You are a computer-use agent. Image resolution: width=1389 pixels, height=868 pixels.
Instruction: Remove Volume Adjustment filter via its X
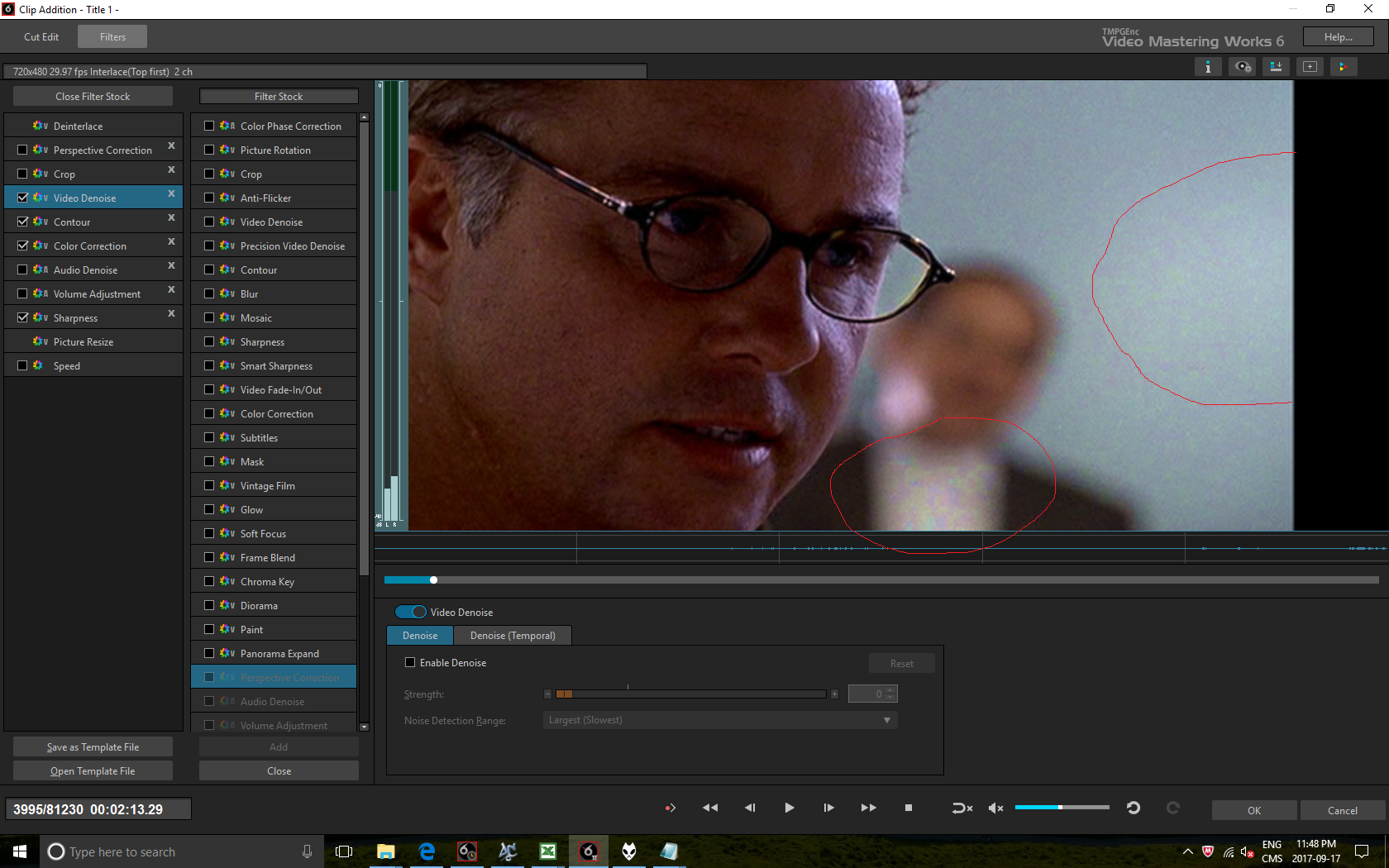coord(171,289)
